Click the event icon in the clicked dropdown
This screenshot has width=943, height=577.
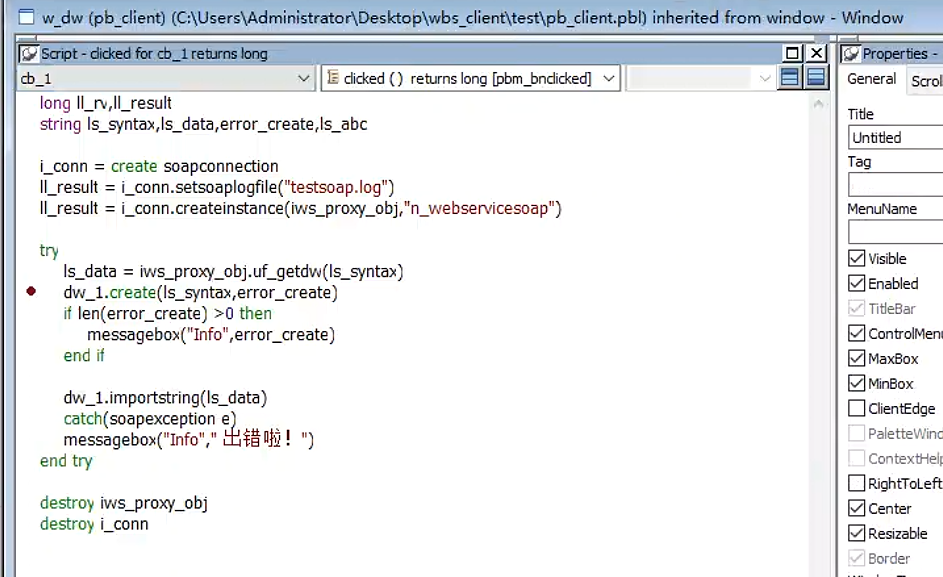click(x=333, y=77)
